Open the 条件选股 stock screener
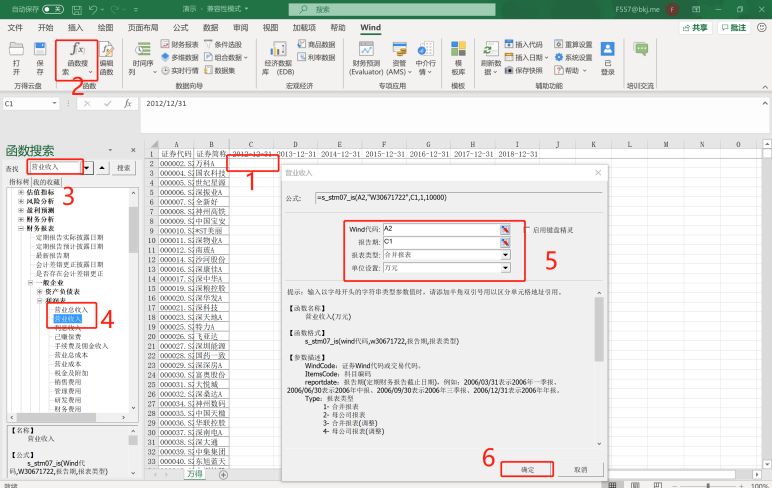 coord(223,44)
